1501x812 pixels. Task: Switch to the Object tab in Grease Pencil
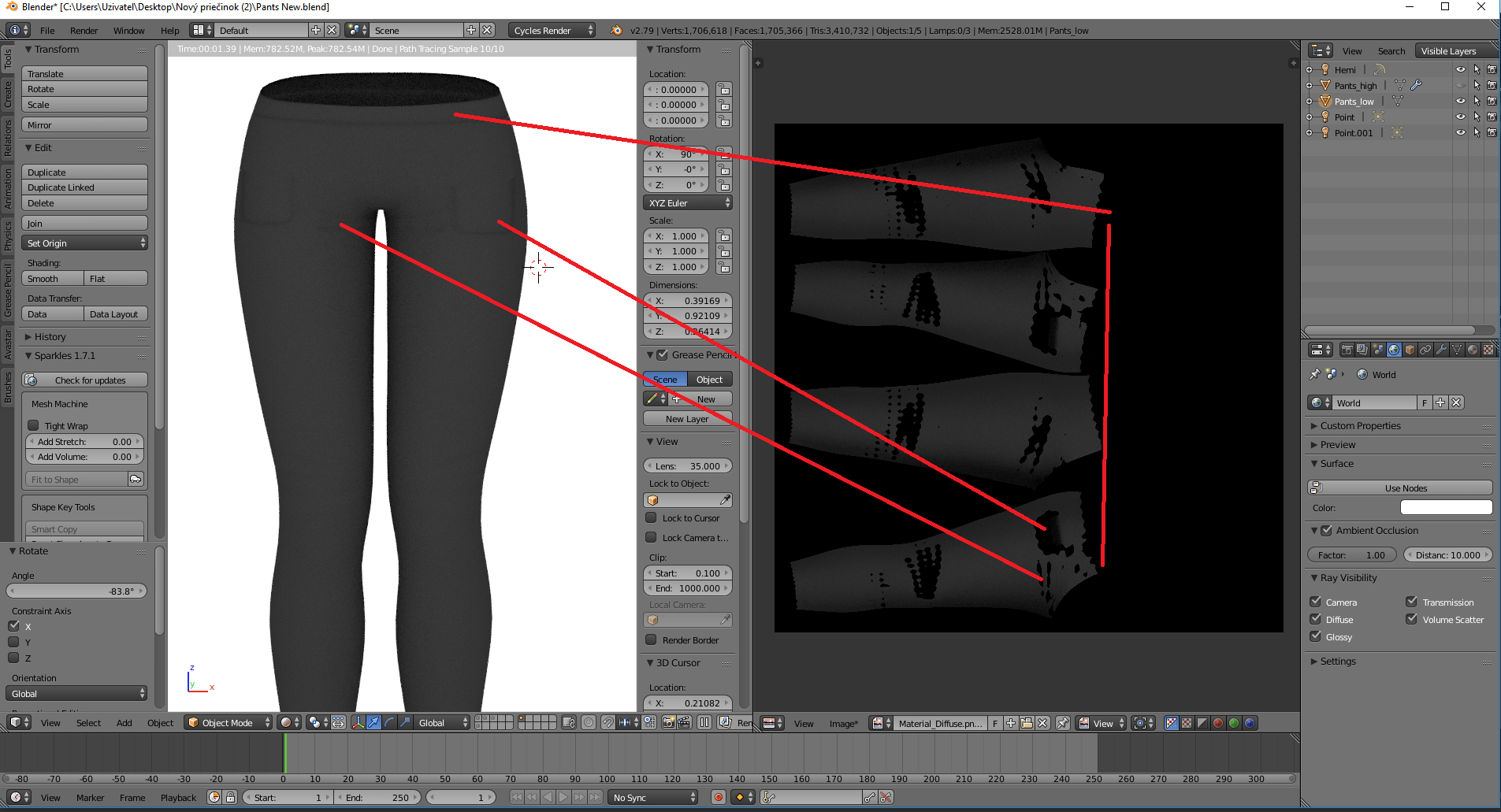click(x=708, y=379)
